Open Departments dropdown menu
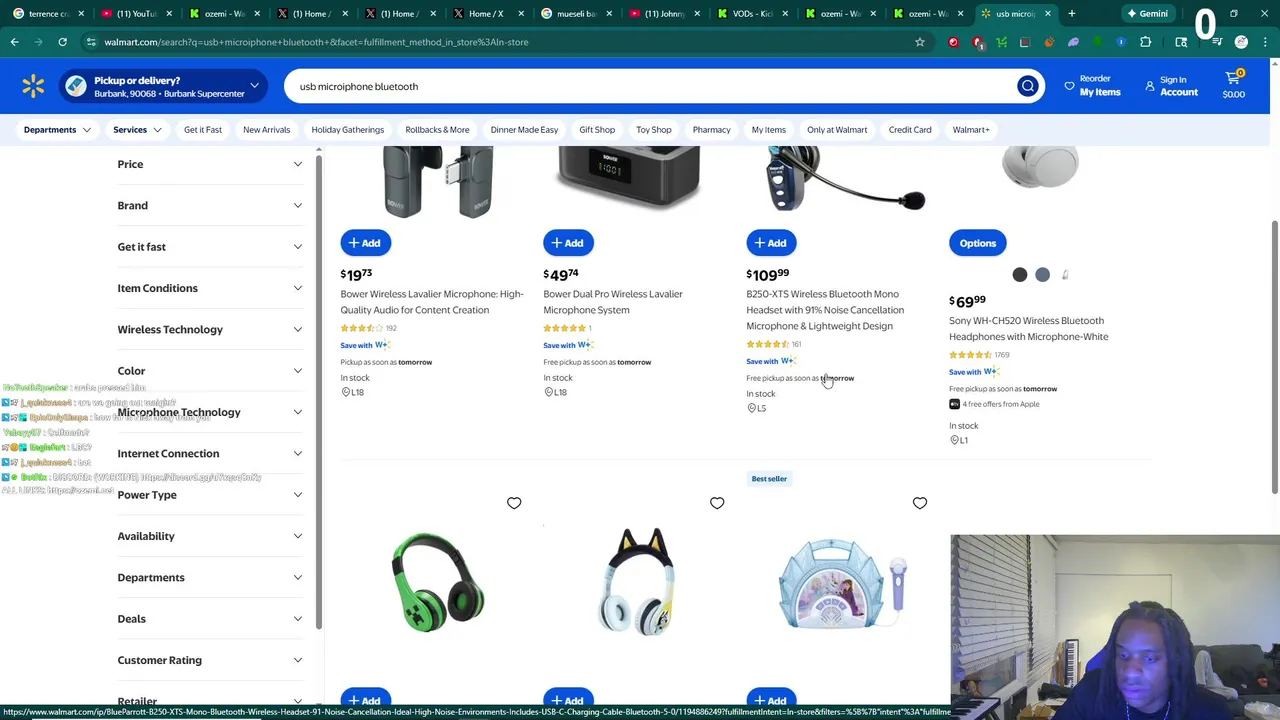Screen dimensions: 1280x720 [56, 129]
